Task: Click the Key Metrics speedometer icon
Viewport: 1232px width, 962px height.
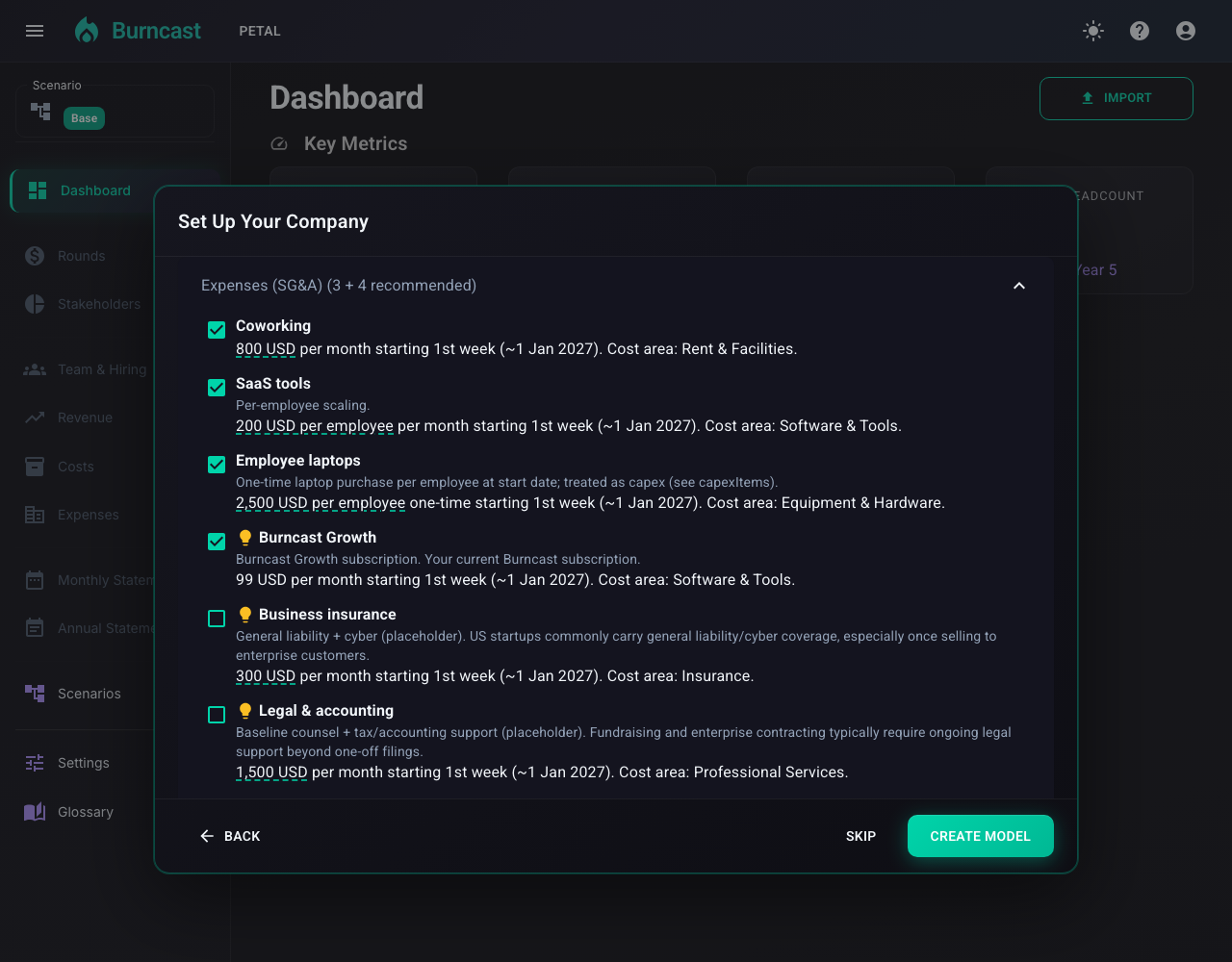Action: click(x=279, y=144)
